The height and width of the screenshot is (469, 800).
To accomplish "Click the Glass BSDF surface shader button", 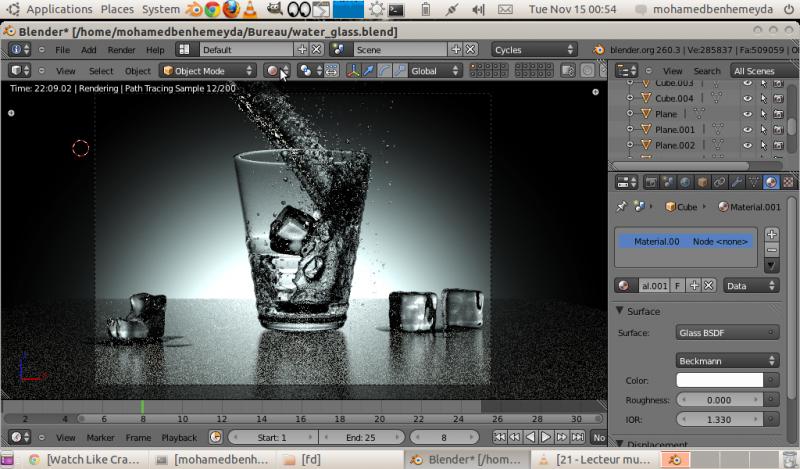I will [727, 333].
